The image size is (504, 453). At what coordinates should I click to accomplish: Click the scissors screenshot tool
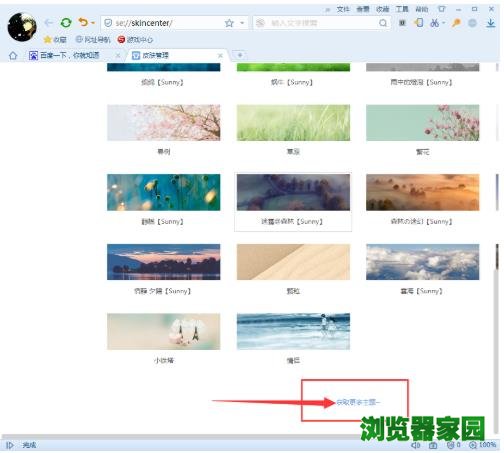(x=434, y=23)
